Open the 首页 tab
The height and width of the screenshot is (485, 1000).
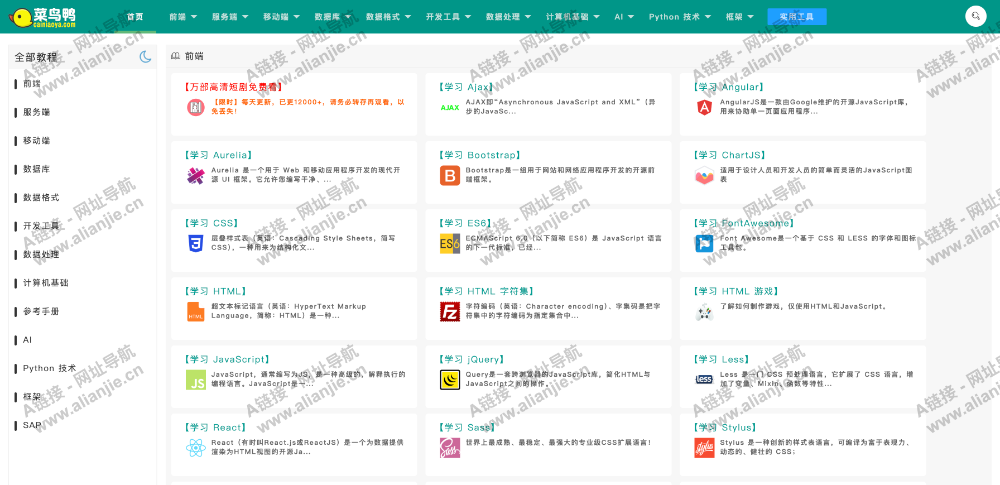click(x=135, y=17)
